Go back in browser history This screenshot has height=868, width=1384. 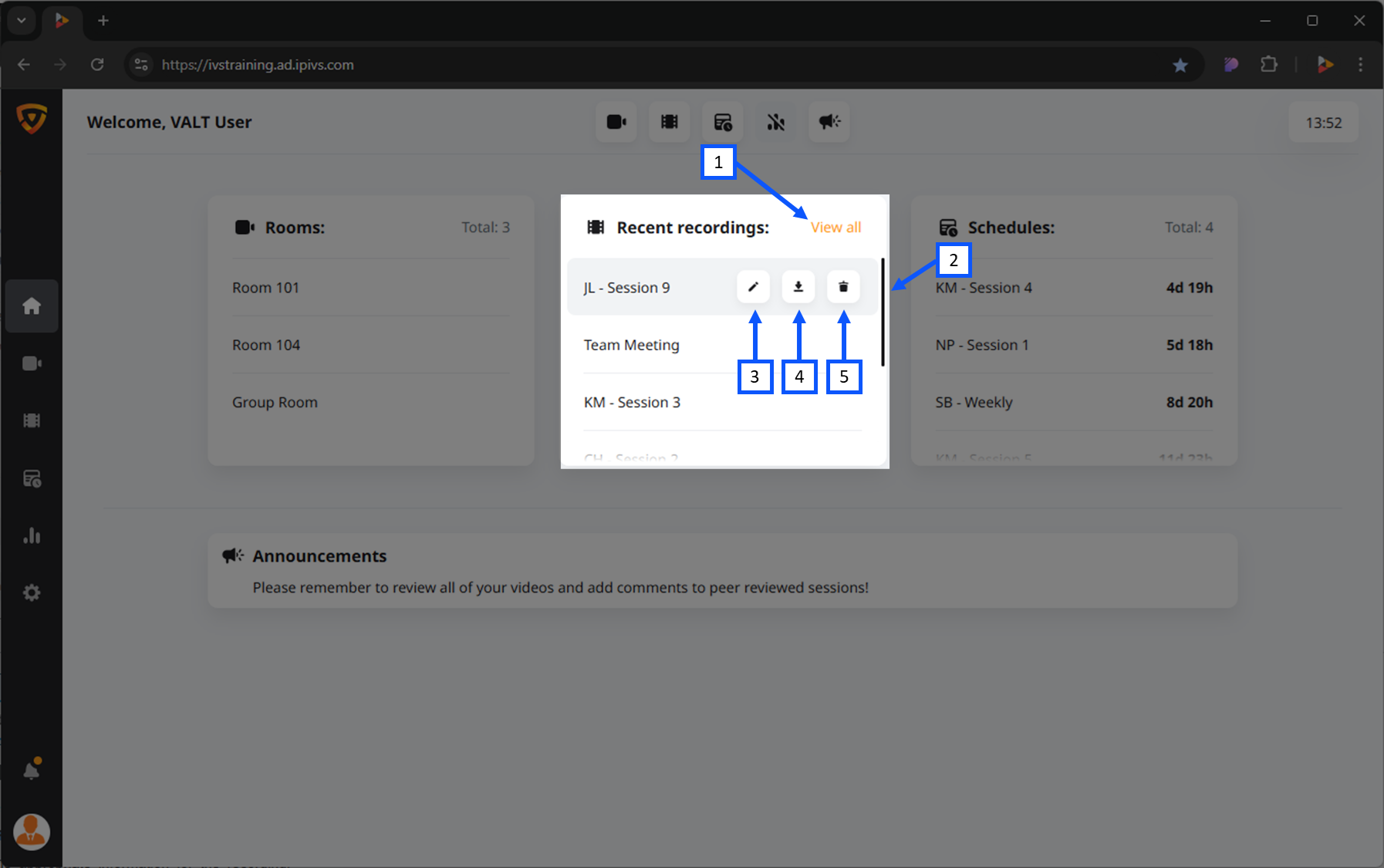(24, 65)
